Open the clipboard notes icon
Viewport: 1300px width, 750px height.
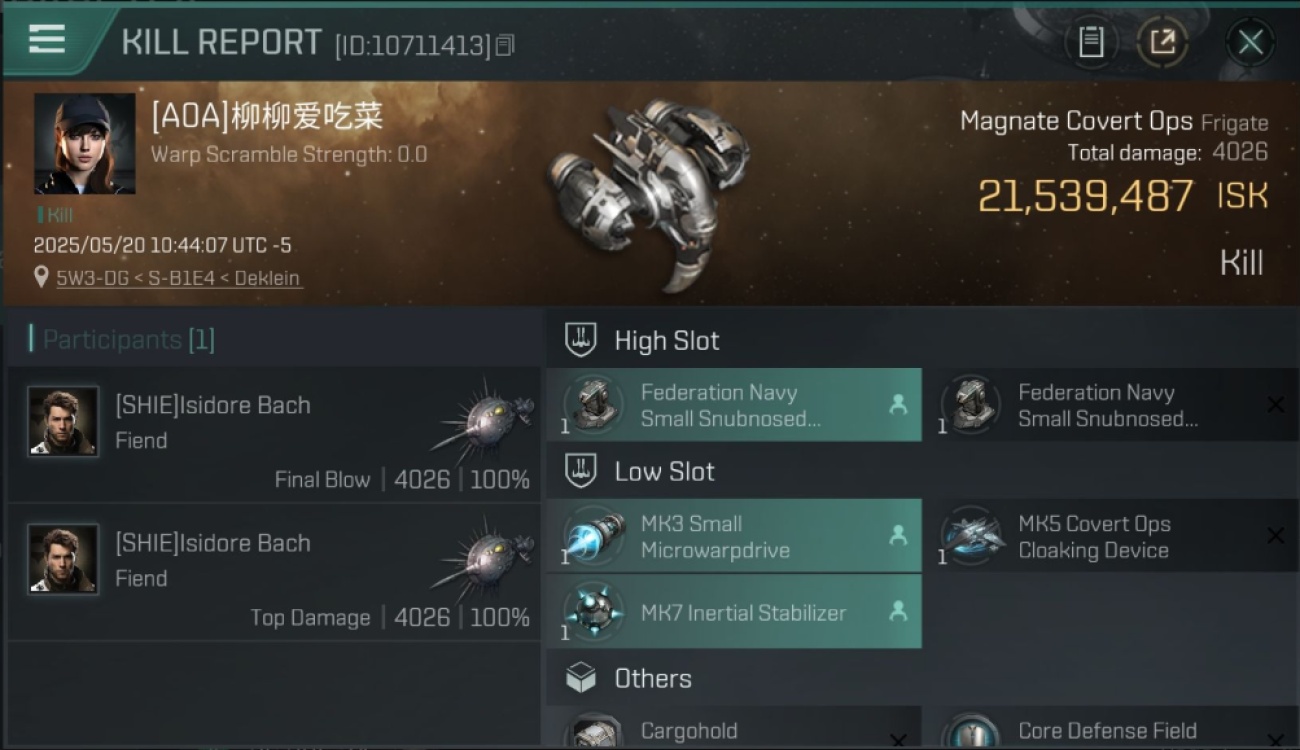click(x=1091, y=42)
